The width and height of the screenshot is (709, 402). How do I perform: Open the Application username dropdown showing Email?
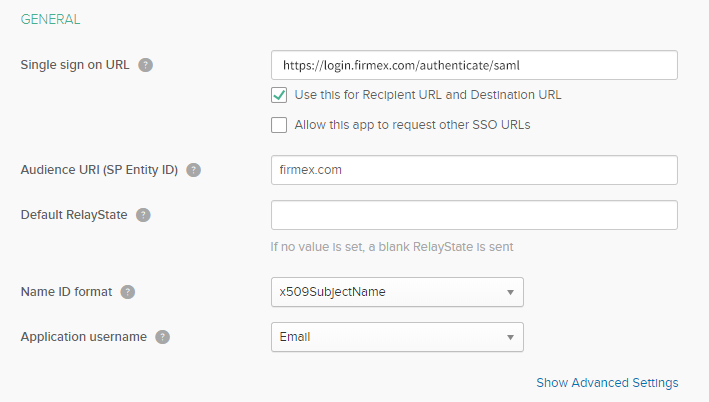click(397, 337)
